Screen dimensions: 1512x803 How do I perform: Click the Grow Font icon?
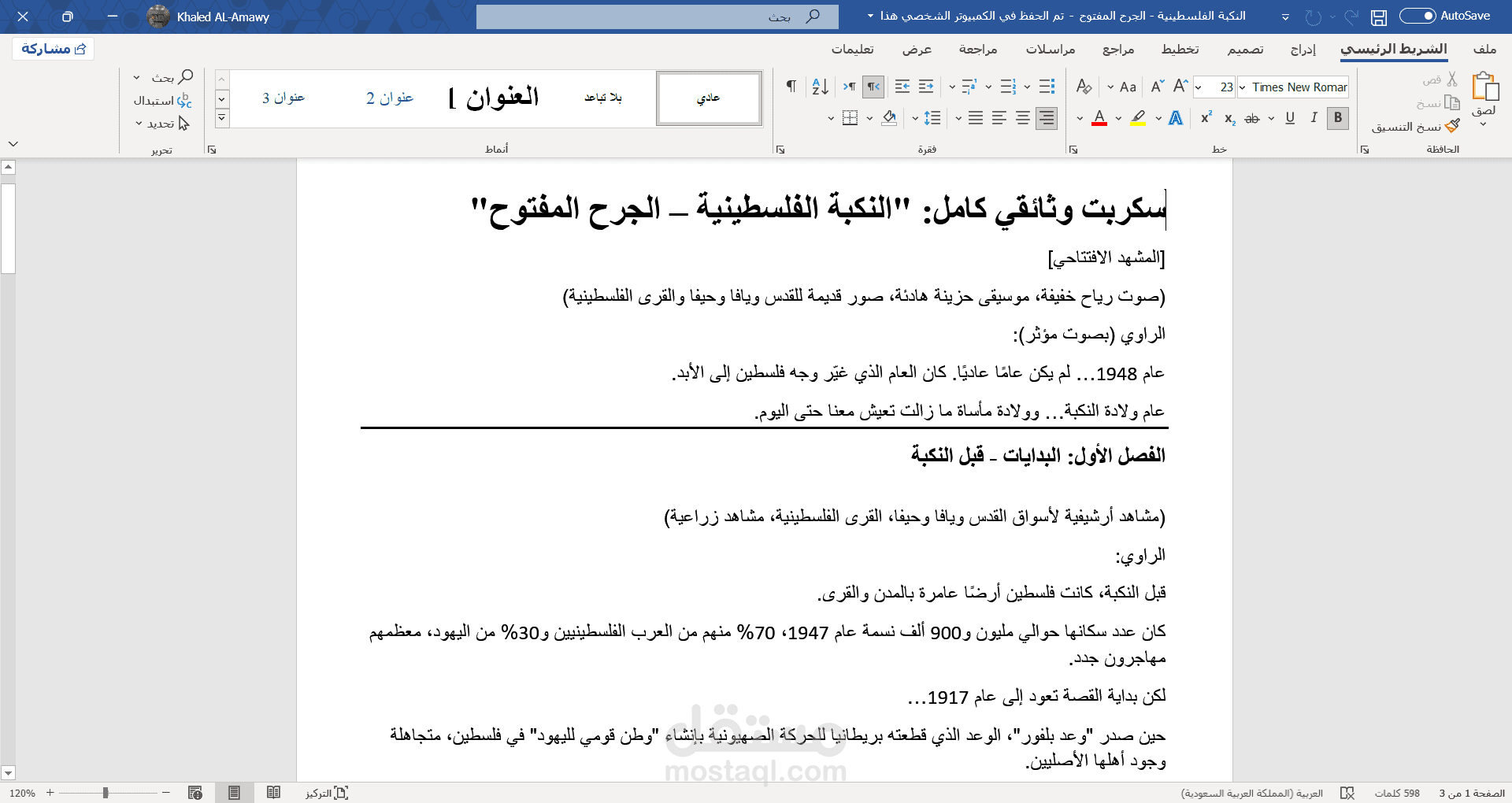(x=1180, y=87)
